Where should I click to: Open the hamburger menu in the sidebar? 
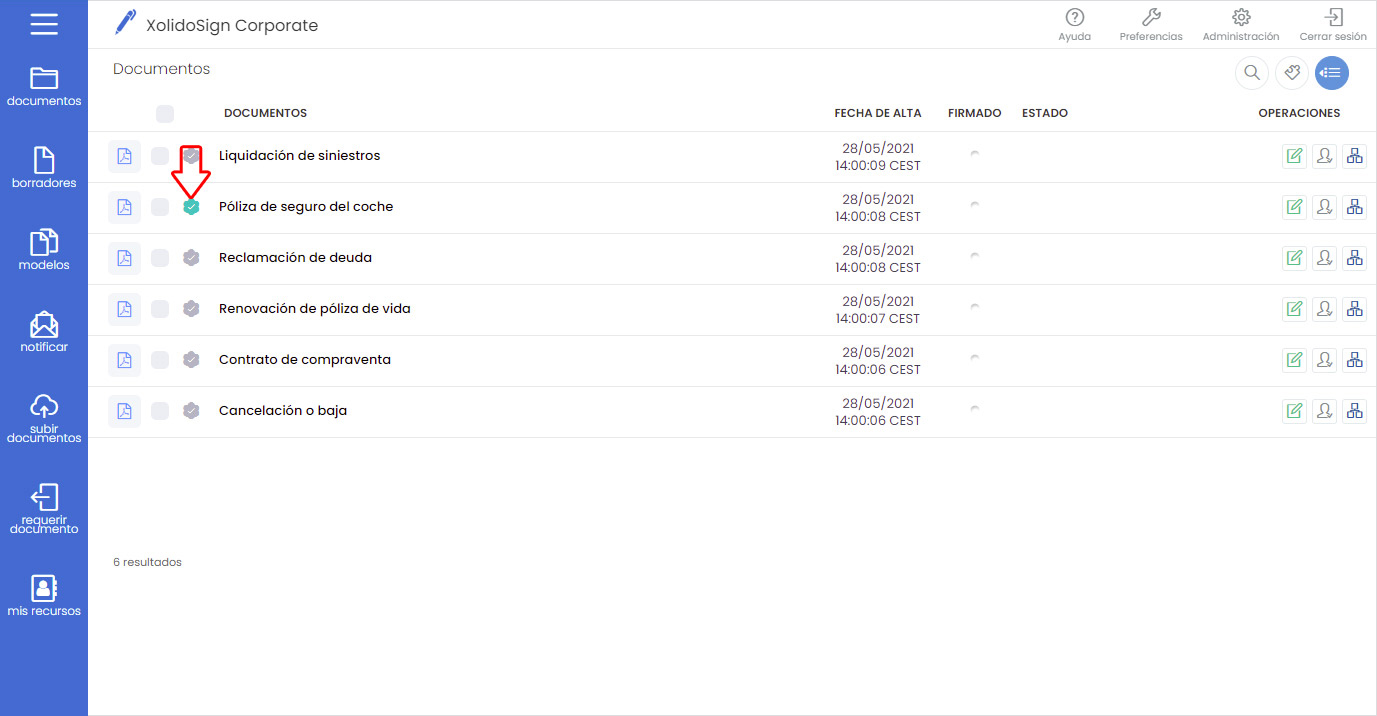click(44, 24)
